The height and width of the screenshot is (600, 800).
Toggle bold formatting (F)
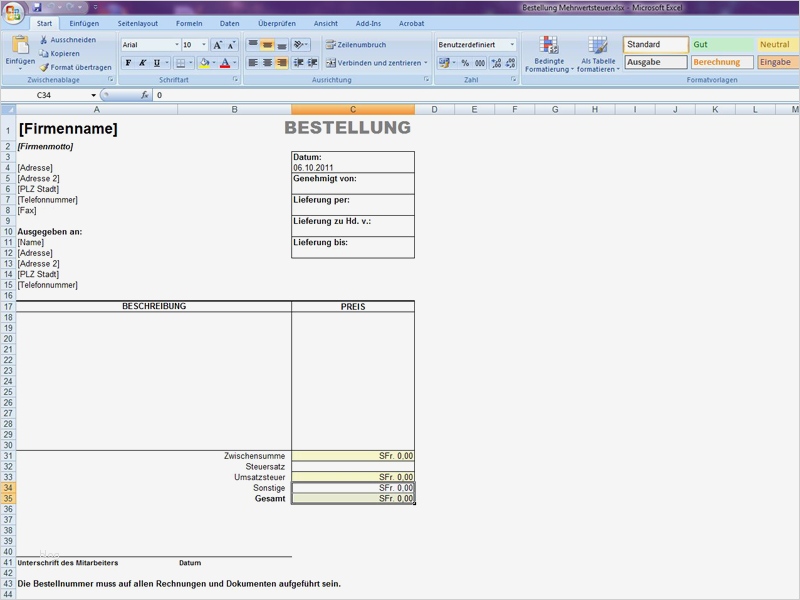(128, 63)
